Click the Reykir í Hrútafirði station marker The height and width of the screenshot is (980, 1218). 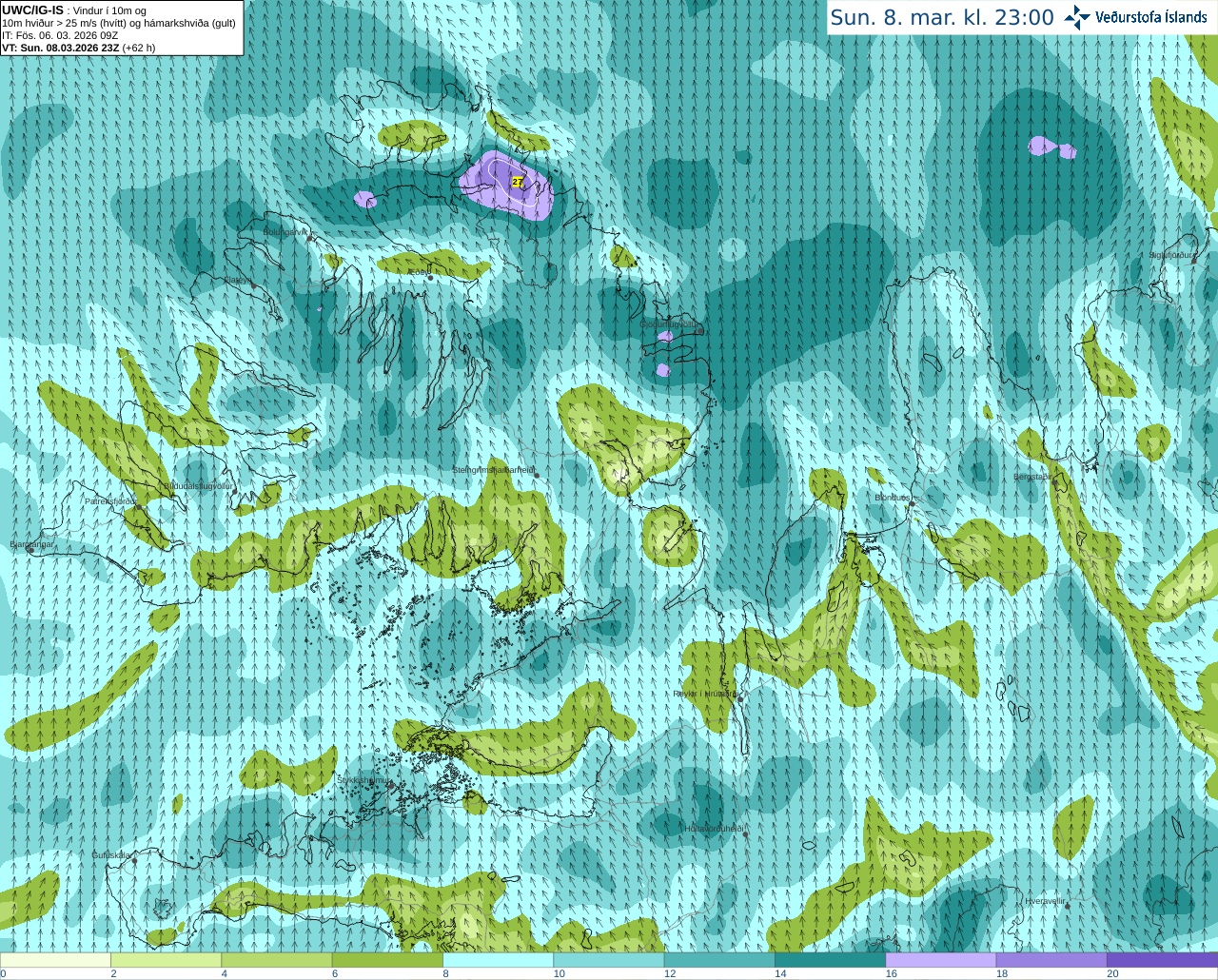[x=739, y=699]
